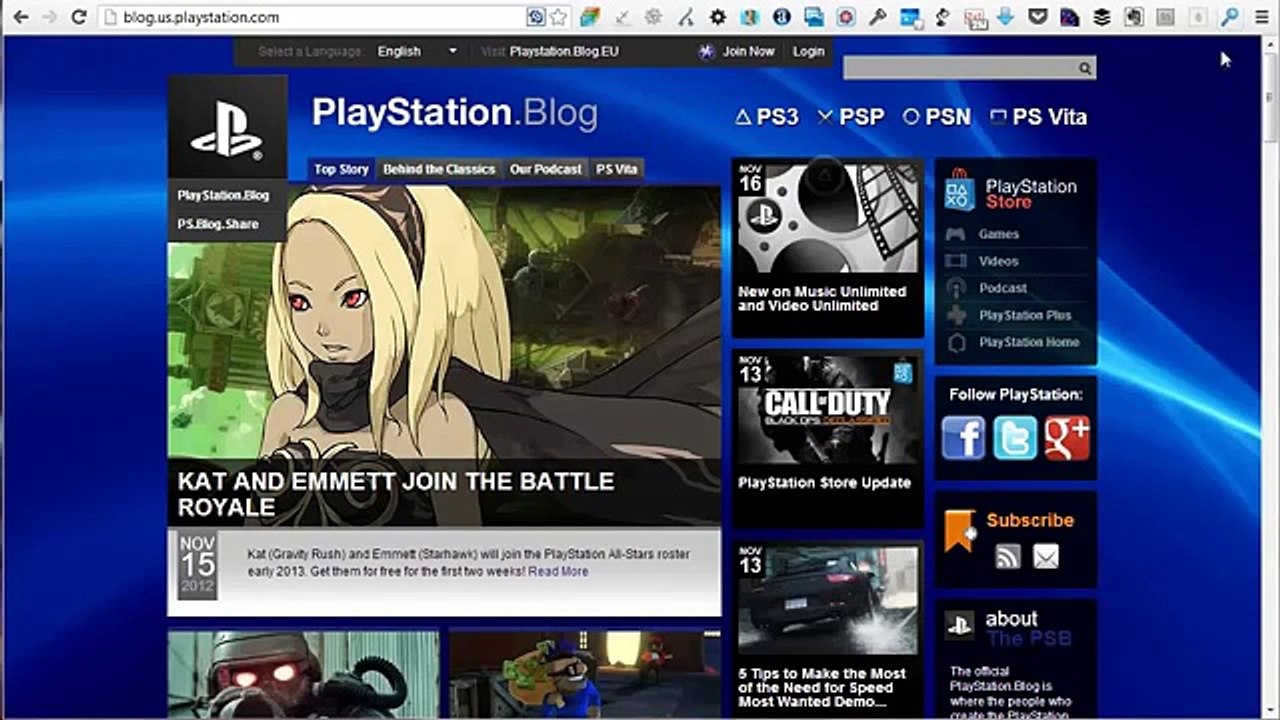Click the home icon beside PlayStation Home
1280x720 pixels.
[x=957, y=342]
